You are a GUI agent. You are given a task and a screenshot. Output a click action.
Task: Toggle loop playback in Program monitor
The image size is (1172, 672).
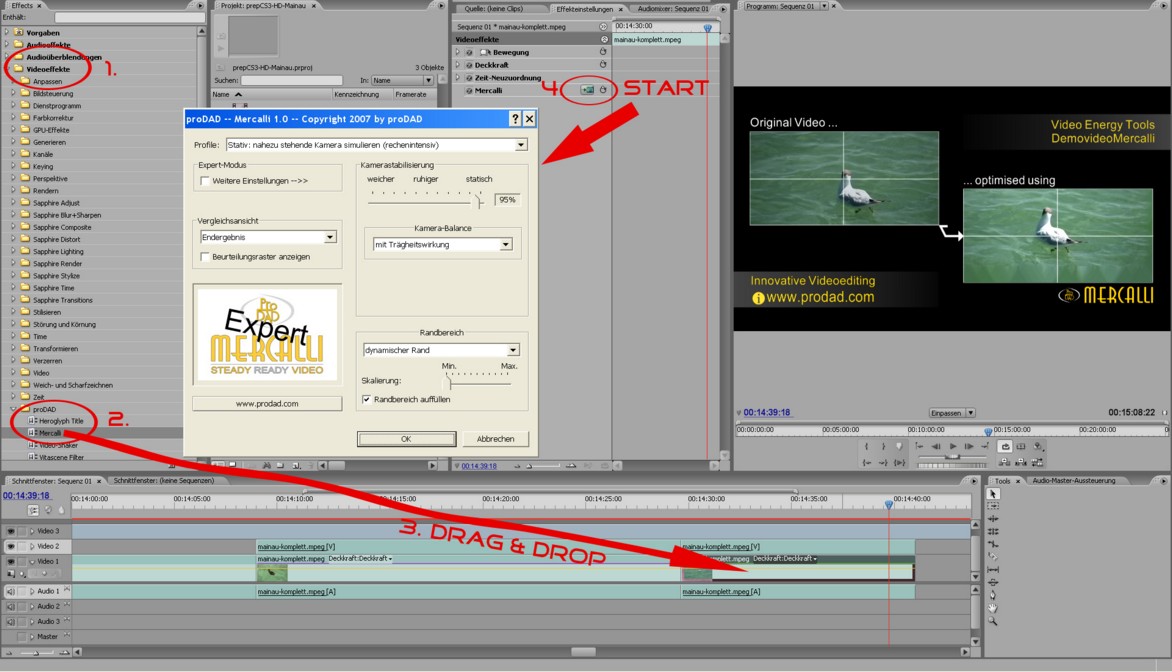[x=1005, y=446]
